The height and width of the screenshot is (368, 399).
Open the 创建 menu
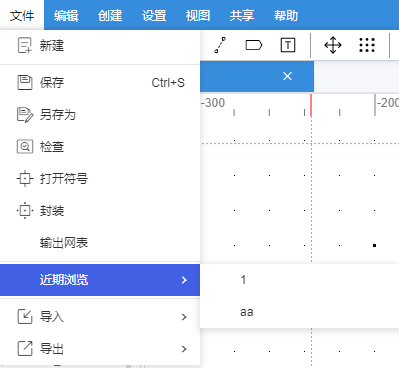(x=110, y=15)
